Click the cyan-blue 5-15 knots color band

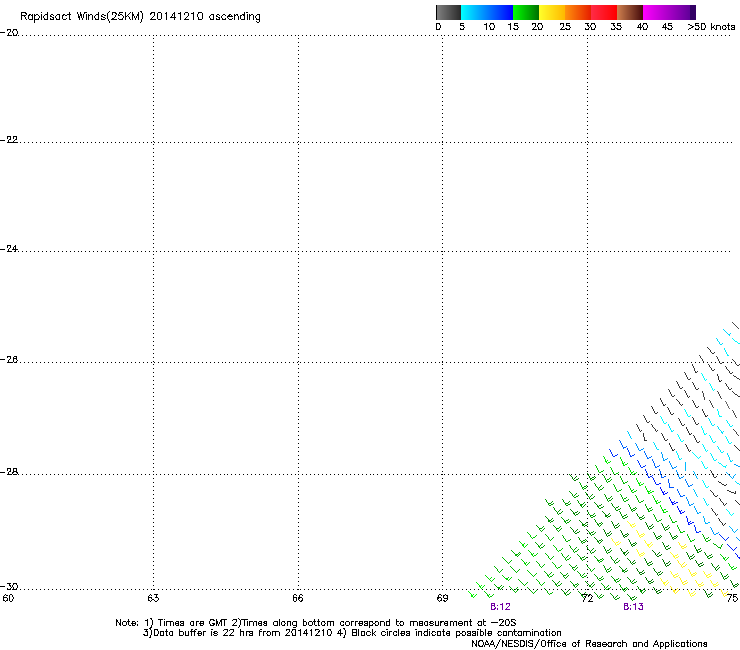[x=487, y=12]
